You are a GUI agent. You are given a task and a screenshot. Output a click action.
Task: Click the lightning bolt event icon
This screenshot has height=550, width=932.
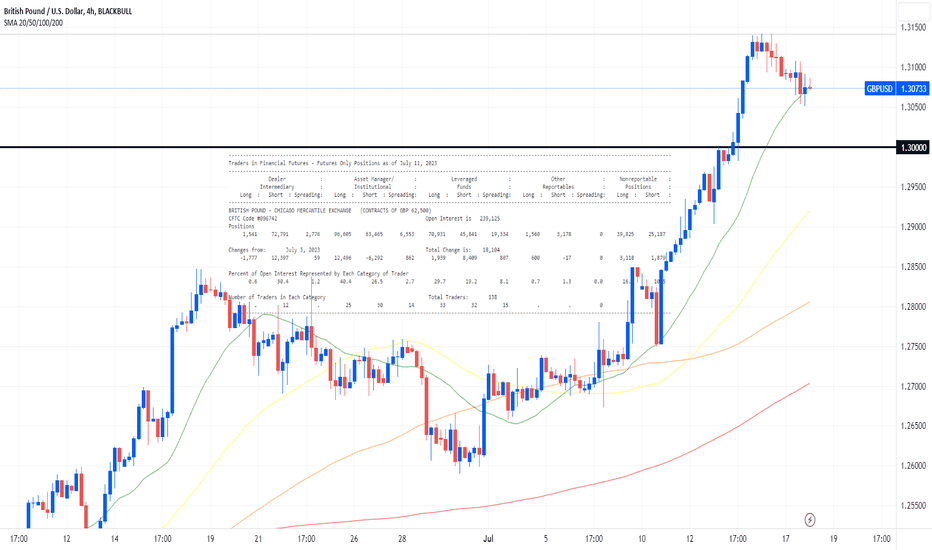pyautogui.click(x=810, y=520)
